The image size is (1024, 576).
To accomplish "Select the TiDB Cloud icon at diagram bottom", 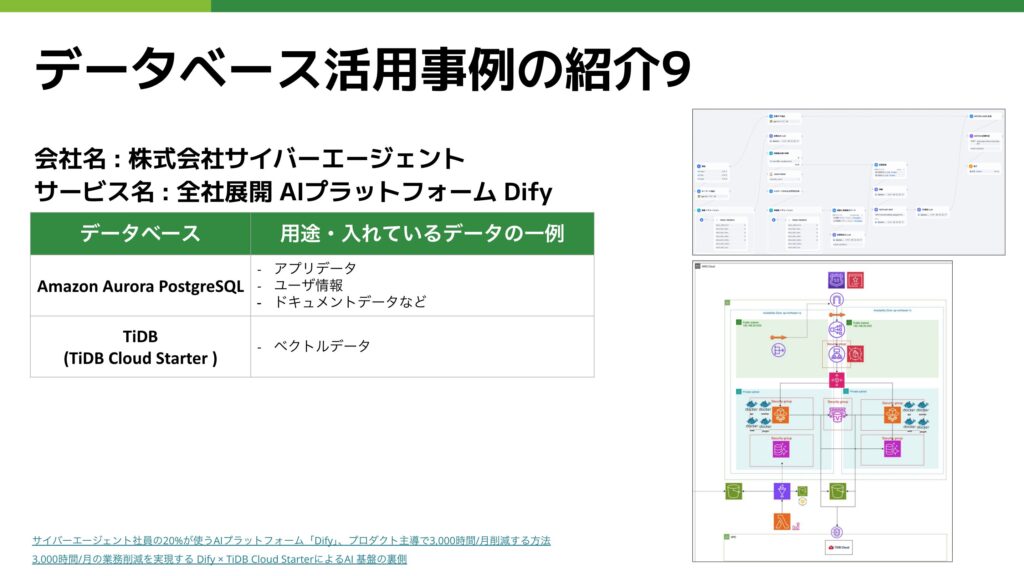I will [x=837, y=545].
